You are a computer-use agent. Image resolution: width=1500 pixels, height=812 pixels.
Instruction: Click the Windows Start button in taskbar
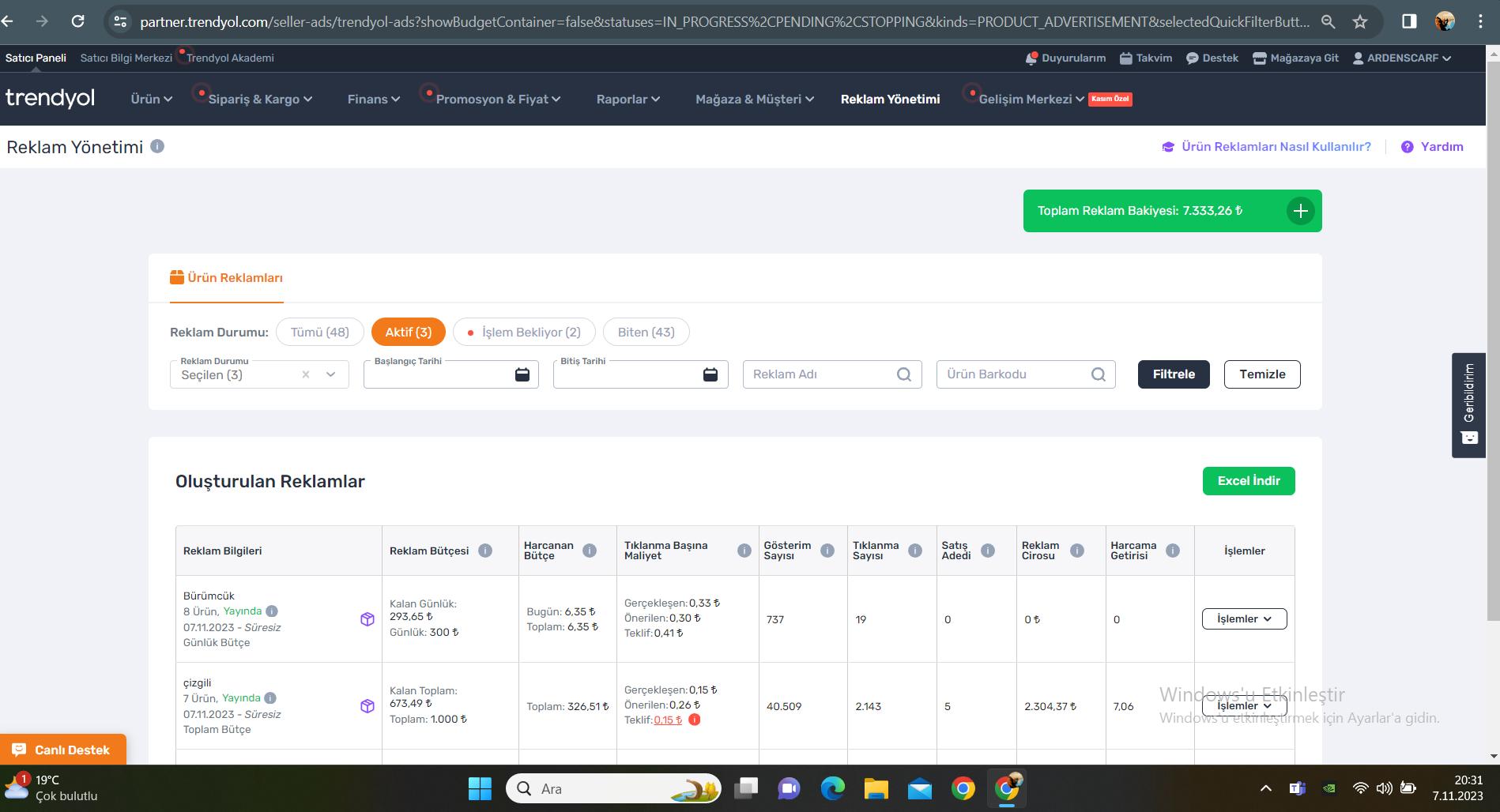pyautogui.click(x=480, y=788)
